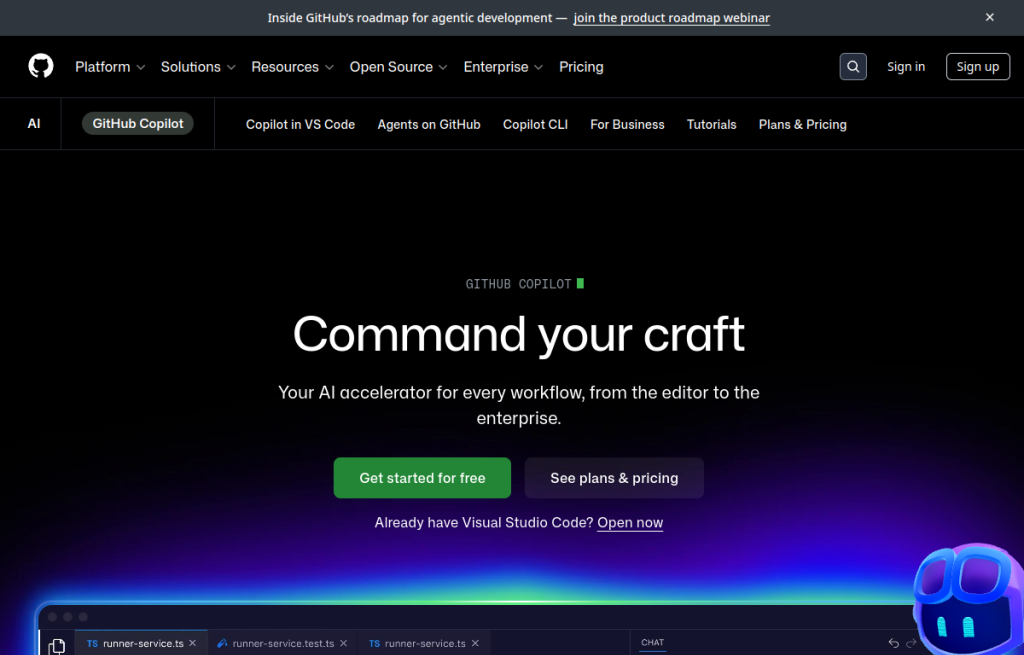
Task: Click the green cursor block beside GITHUB COPILOT
Action: (580, 283)
